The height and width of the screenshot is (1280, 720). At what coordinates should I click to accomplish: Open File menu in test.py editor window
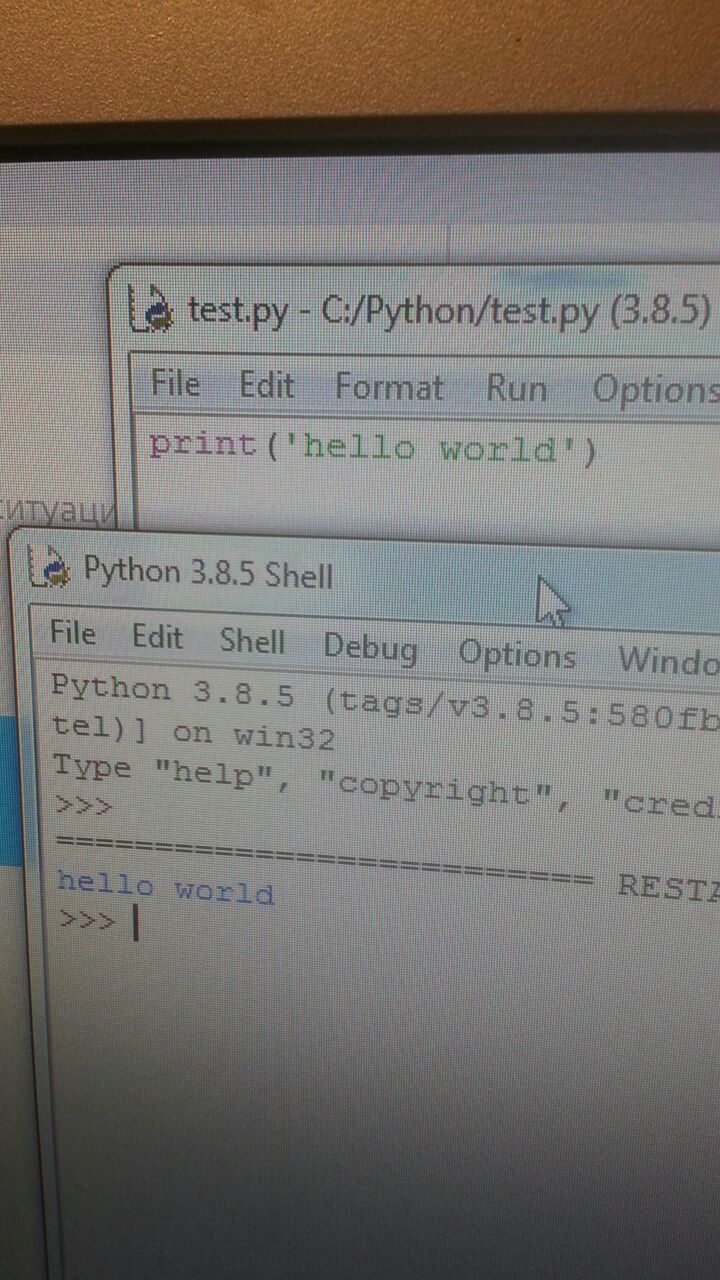point(175,383)
